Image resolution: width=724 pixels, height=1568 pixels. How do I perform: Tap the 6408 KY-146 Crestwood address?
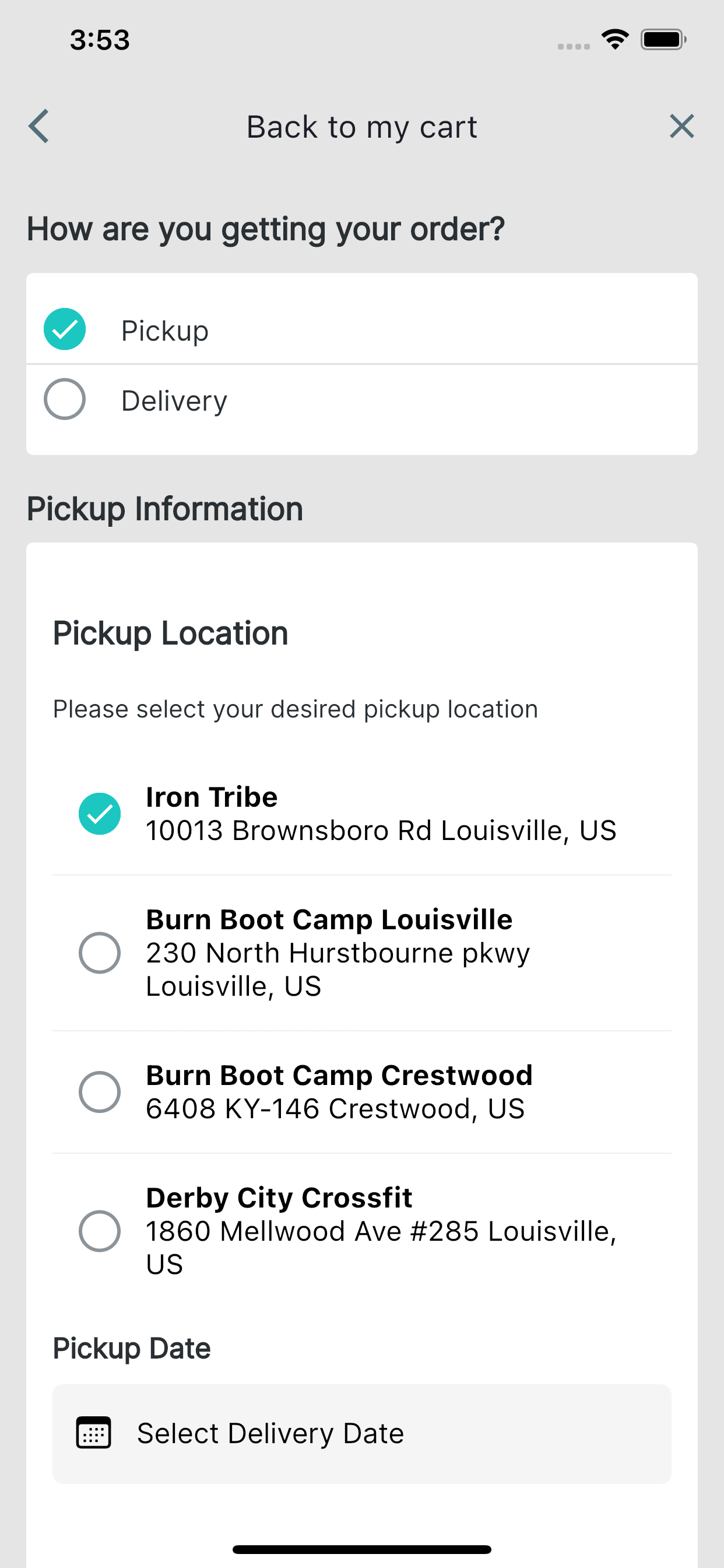[x=335, y=1108]
